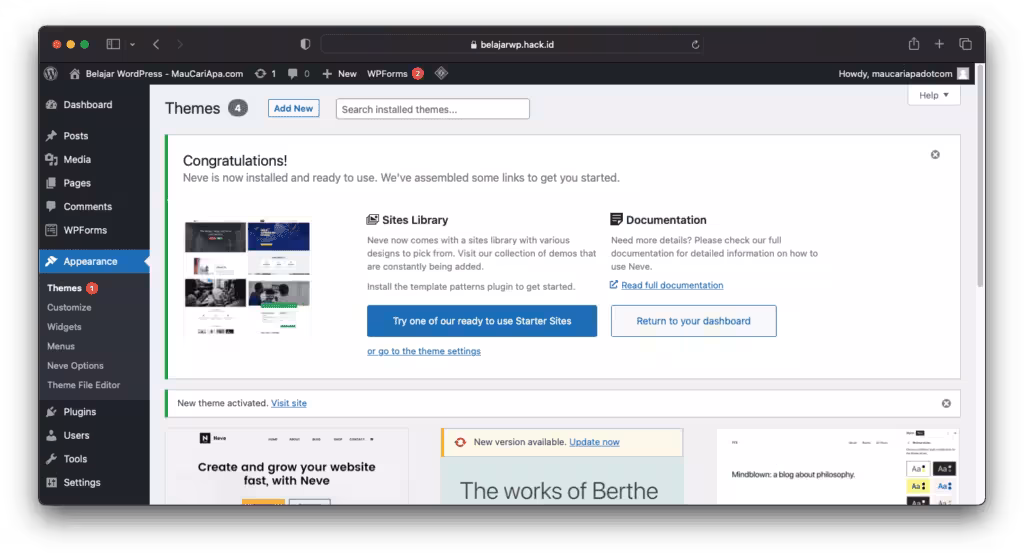Reload the page in Safari
The image size is (1024, 556).
coord(695,44)
